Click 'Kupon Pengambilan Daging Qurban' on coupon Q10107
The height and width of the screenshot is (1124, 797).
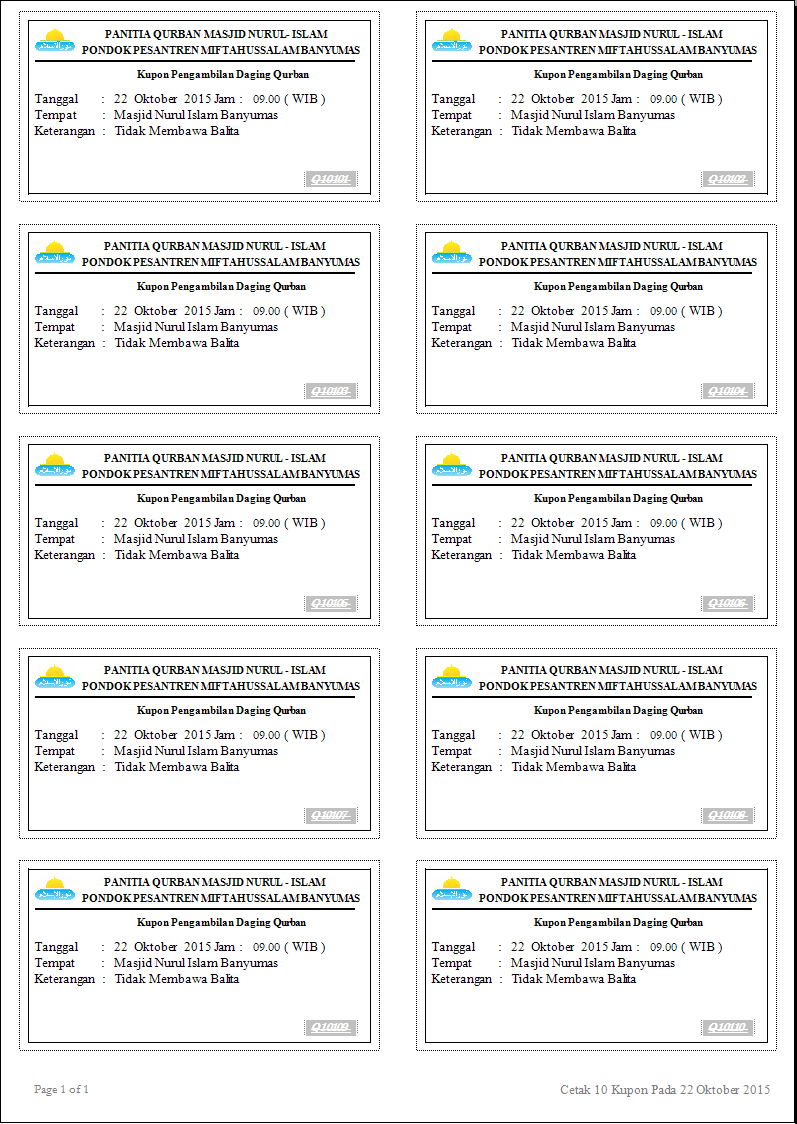tap(221, 711)
